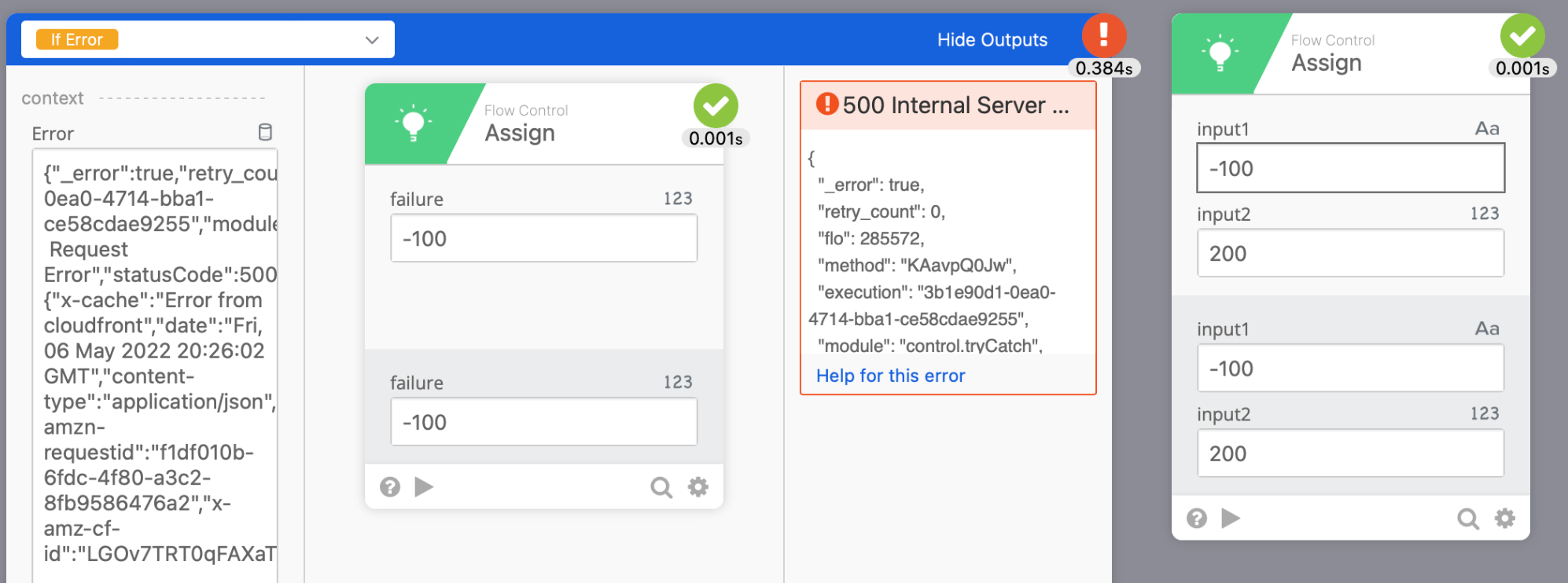Click the help icon on middle Assign card
Viewport: 1568px width, 583px height.
[390, 487]
